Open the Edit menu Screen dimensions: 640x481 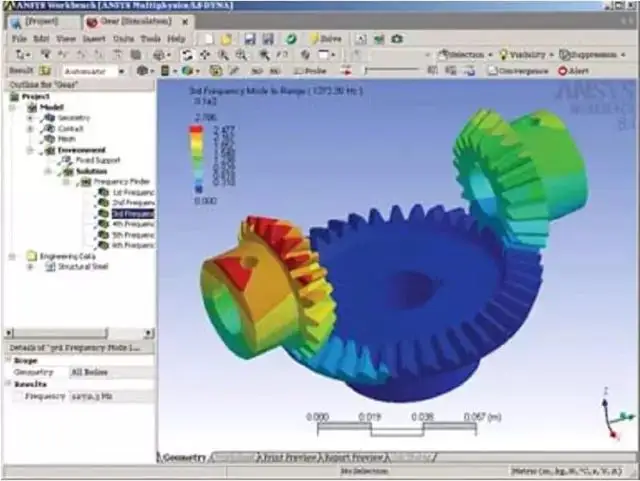(41, 39)
